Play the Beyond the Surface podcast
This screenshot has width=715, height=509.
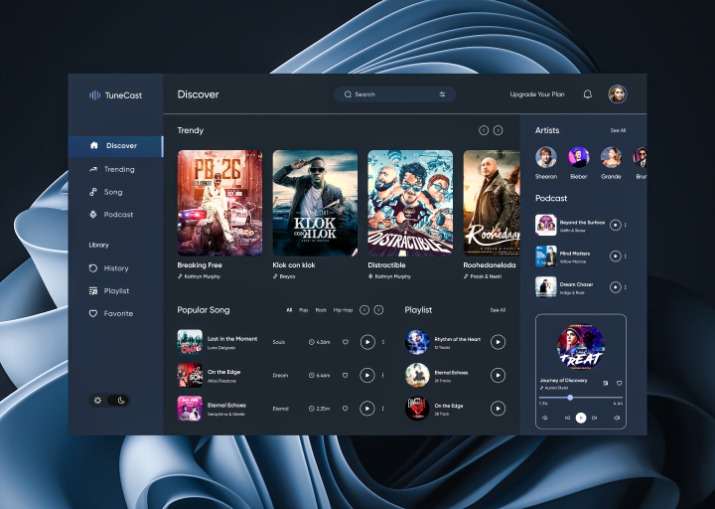(615, 226)
